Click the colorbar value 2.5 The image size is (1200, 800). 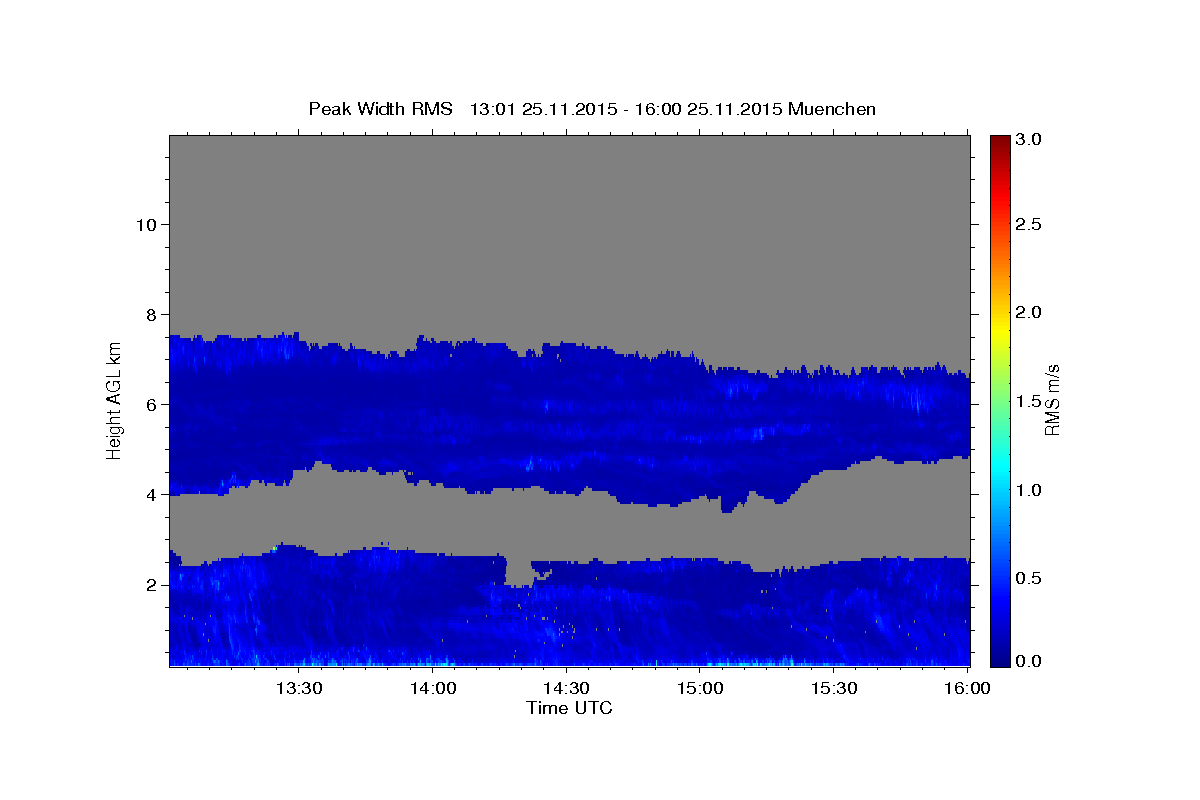pyautogui.click(x=1029, y=224)
